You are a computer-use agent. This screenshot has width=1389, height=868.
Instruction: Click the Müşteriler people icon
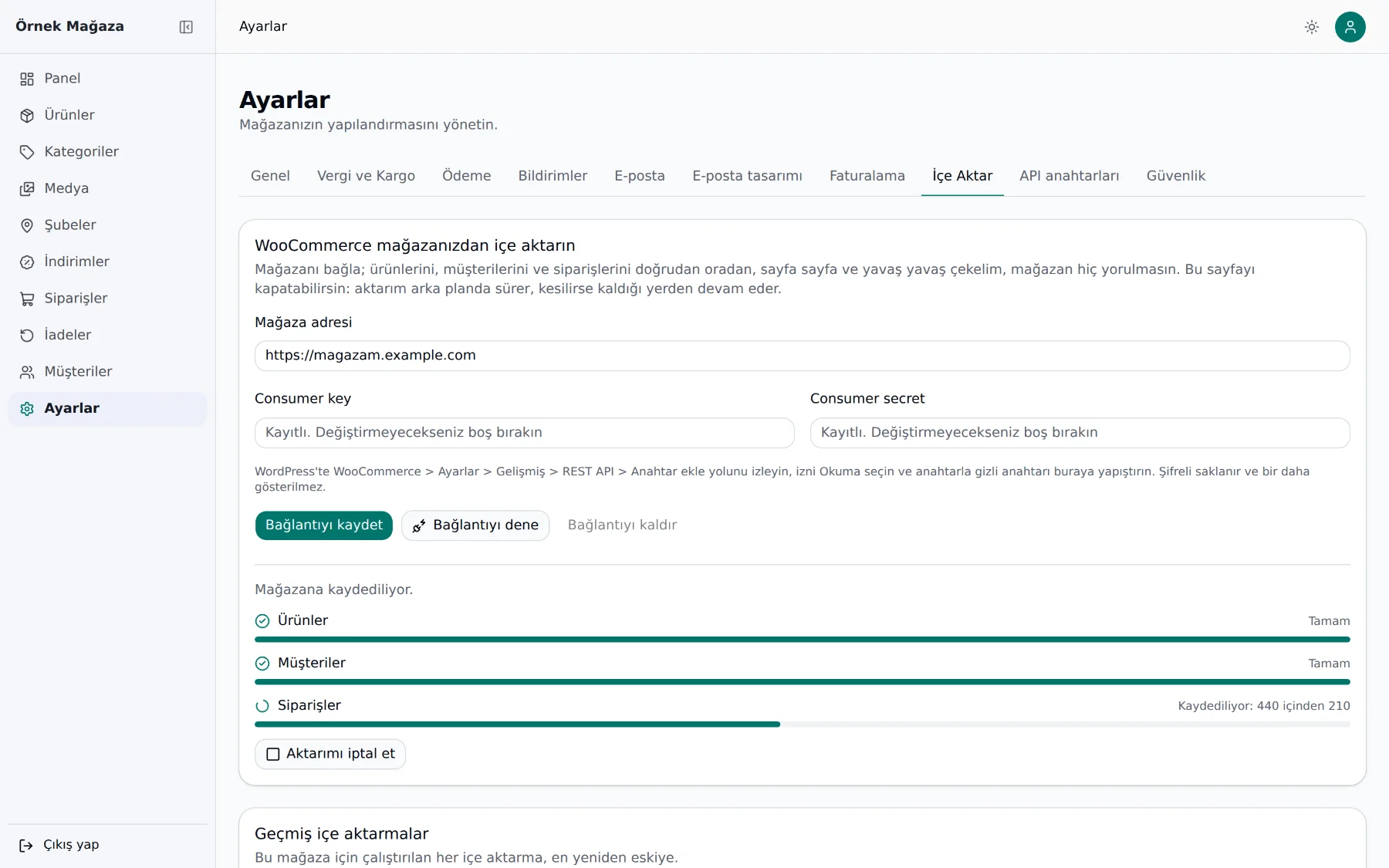27,372
